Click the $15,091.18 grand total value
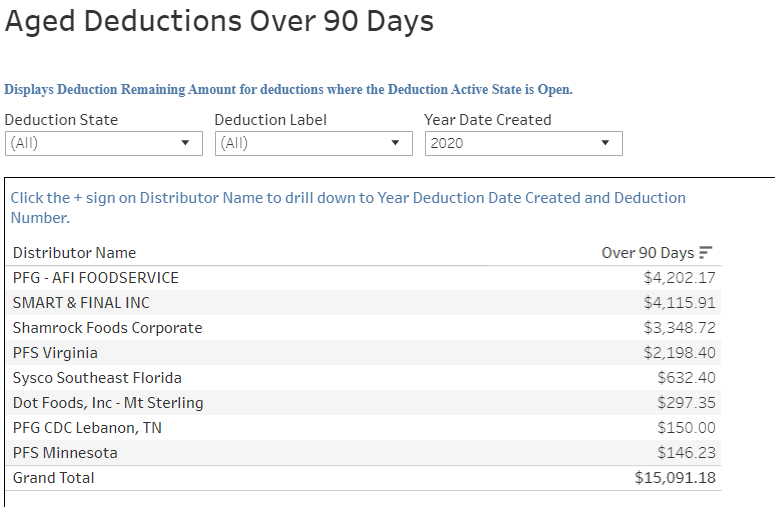The image size is (775, 507). (x=675, y=478)
